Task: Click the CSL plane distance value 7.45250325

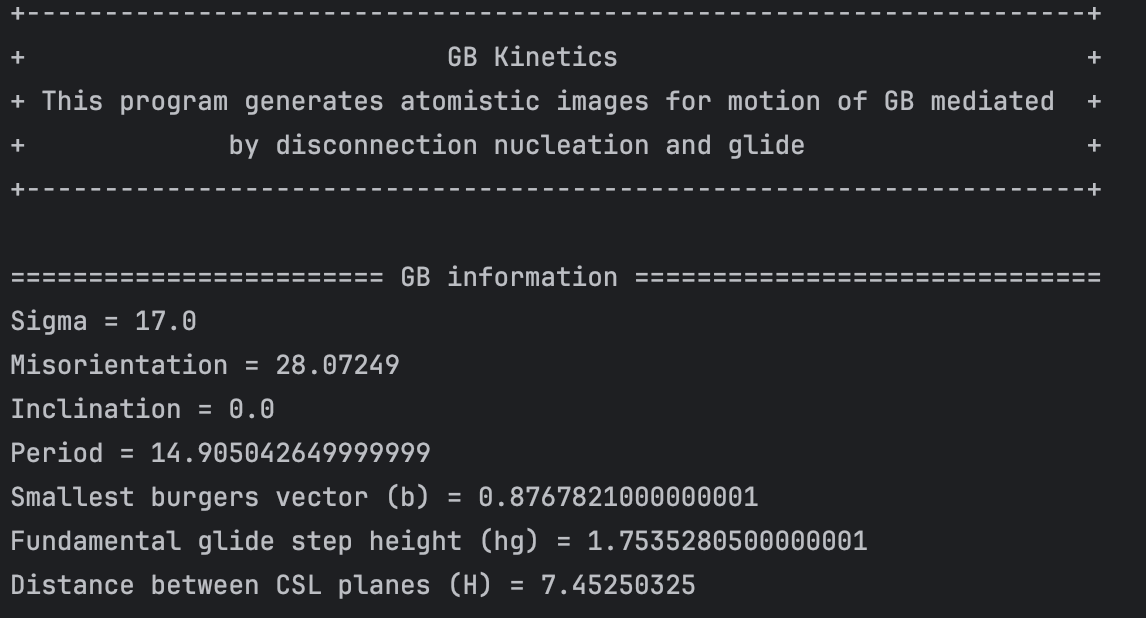Action: (x=617, y=586)
